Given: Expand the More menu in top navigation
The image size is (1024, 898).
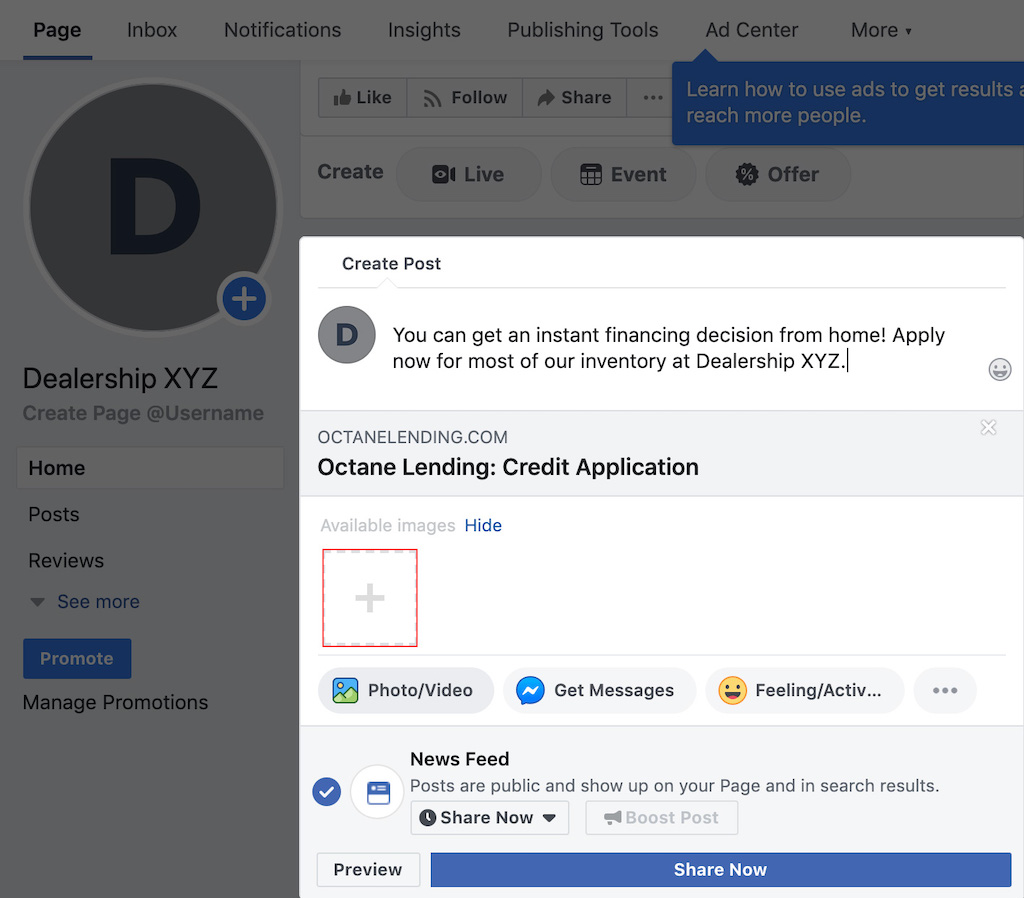Looking at the screenshot, I should 880,30.
